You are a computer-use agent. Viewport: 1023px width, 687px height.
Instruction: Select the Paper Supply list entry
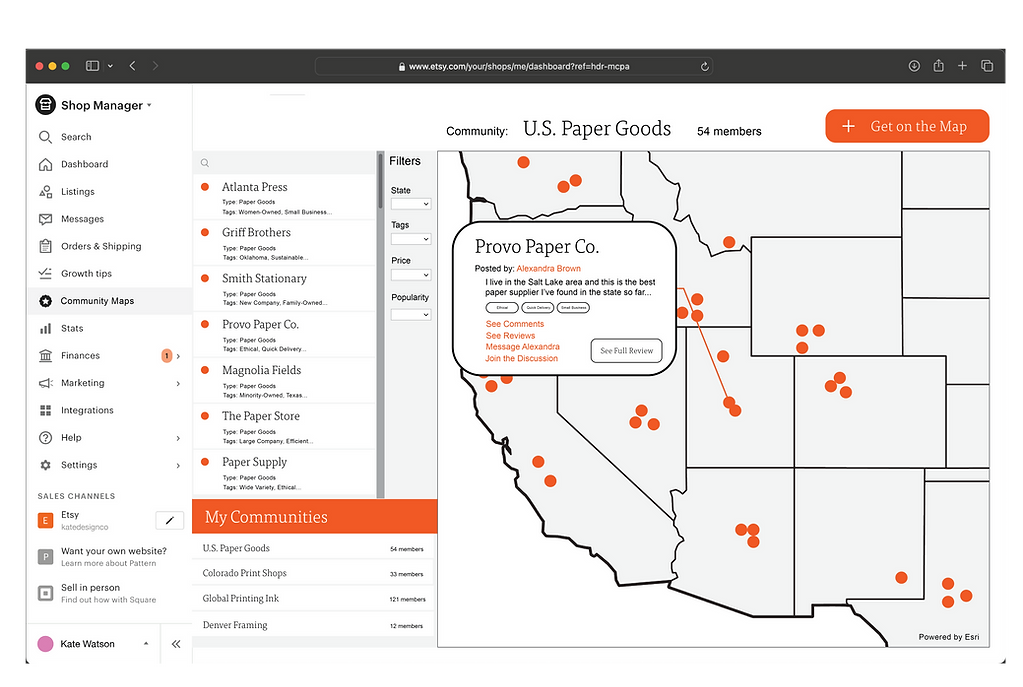point(284,472)
